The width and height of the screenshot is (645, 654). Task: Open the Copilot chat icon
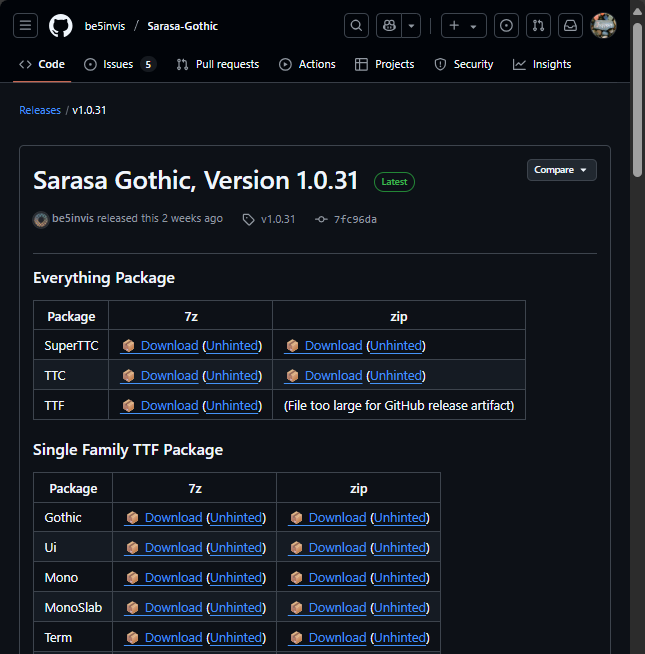(389, 26)
